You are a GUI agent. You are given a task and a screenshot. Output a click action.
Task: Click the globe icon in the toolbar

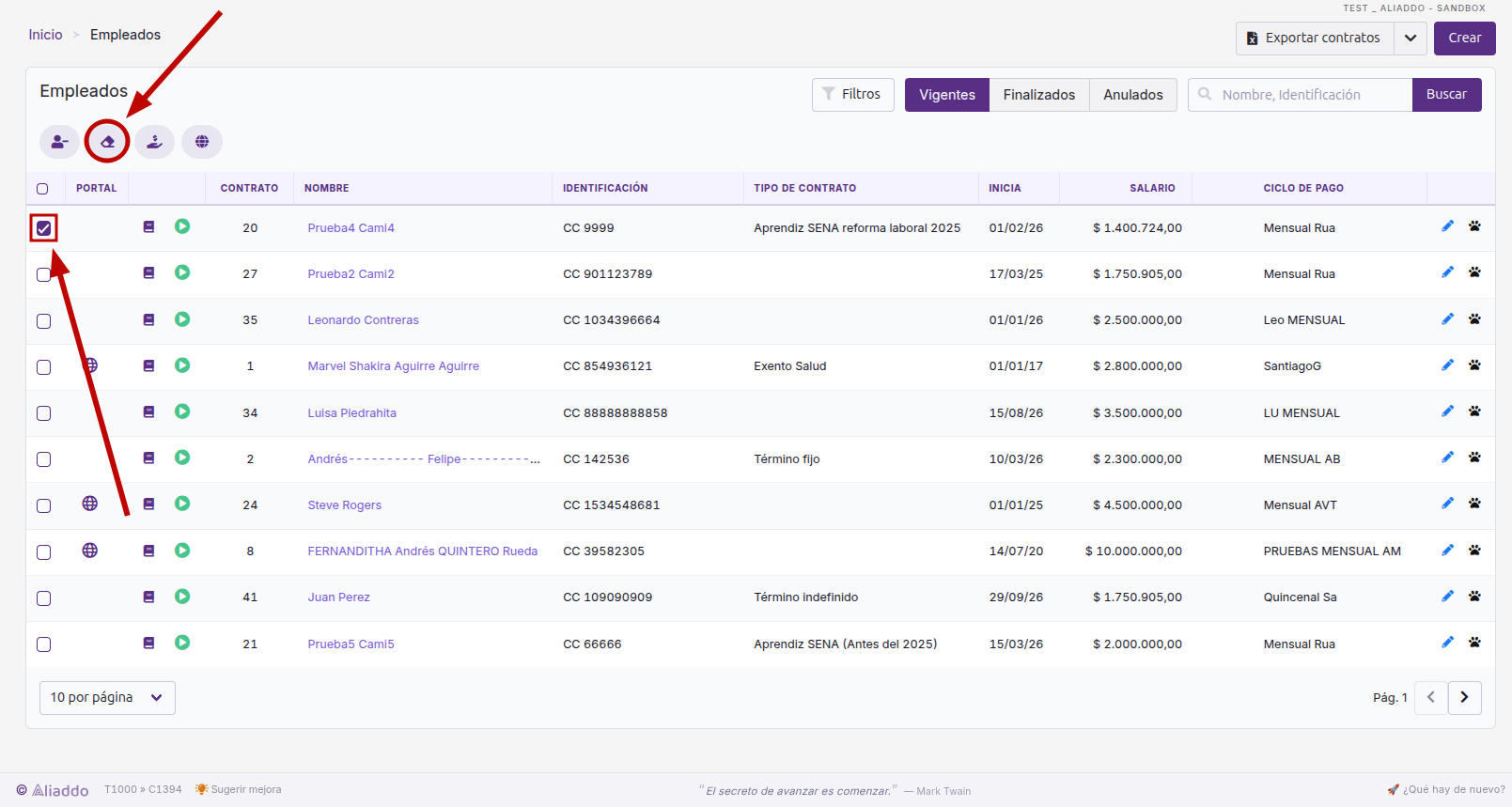[202, 142]
